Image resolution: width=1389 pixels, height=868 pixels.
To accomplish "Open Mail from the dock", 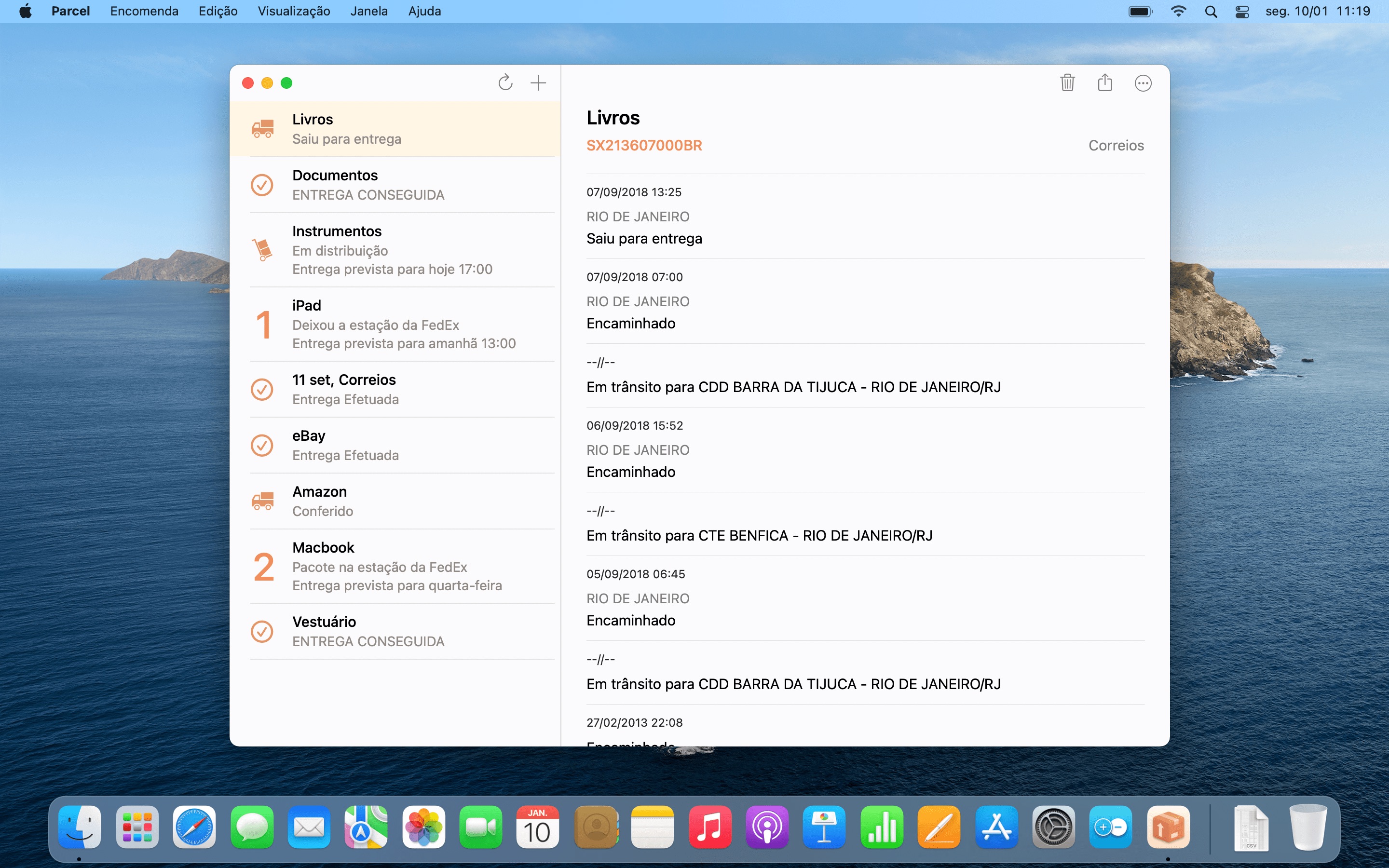I will [x=309, y=827].
